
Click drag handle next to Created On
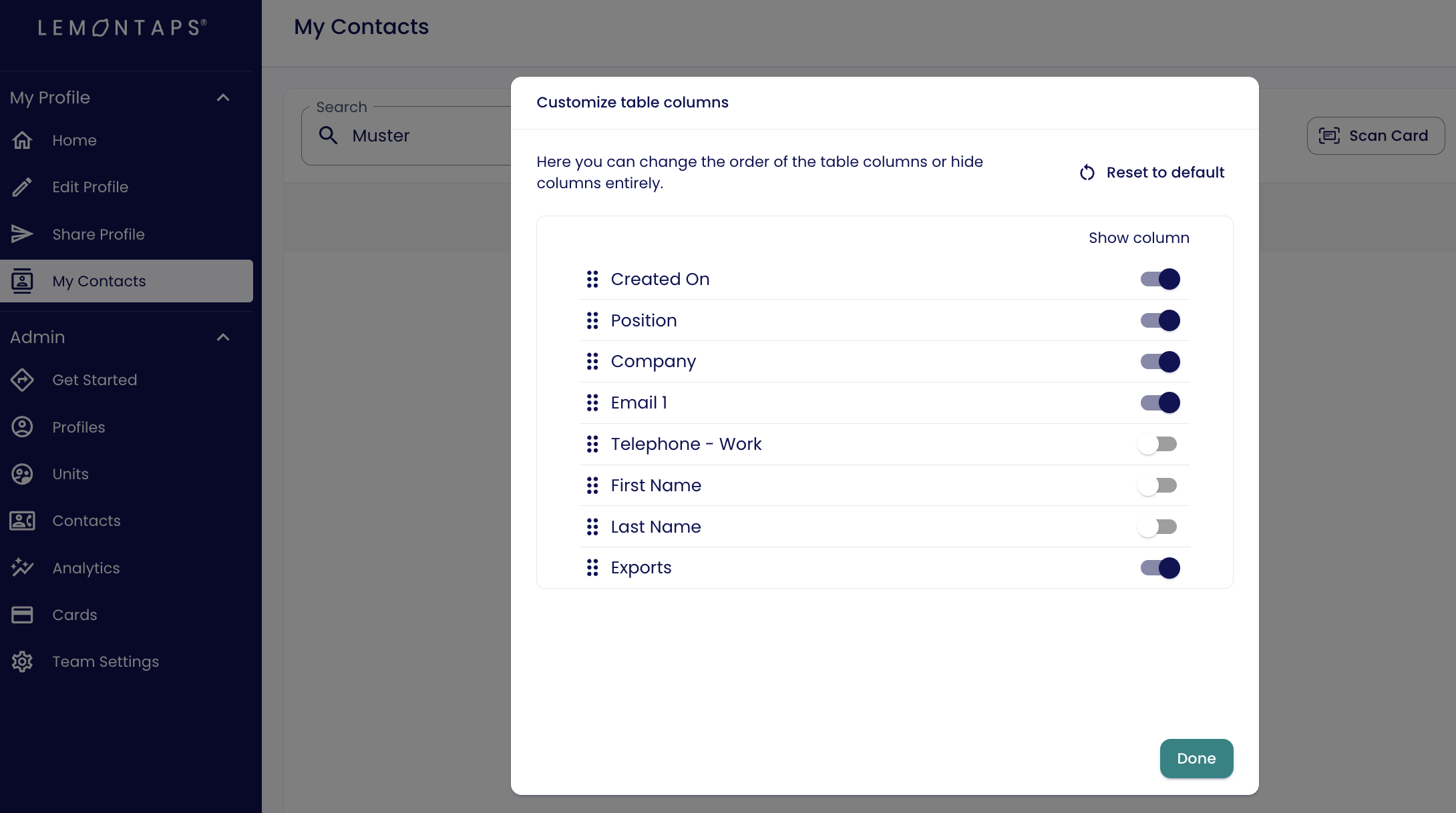point(592,279)
